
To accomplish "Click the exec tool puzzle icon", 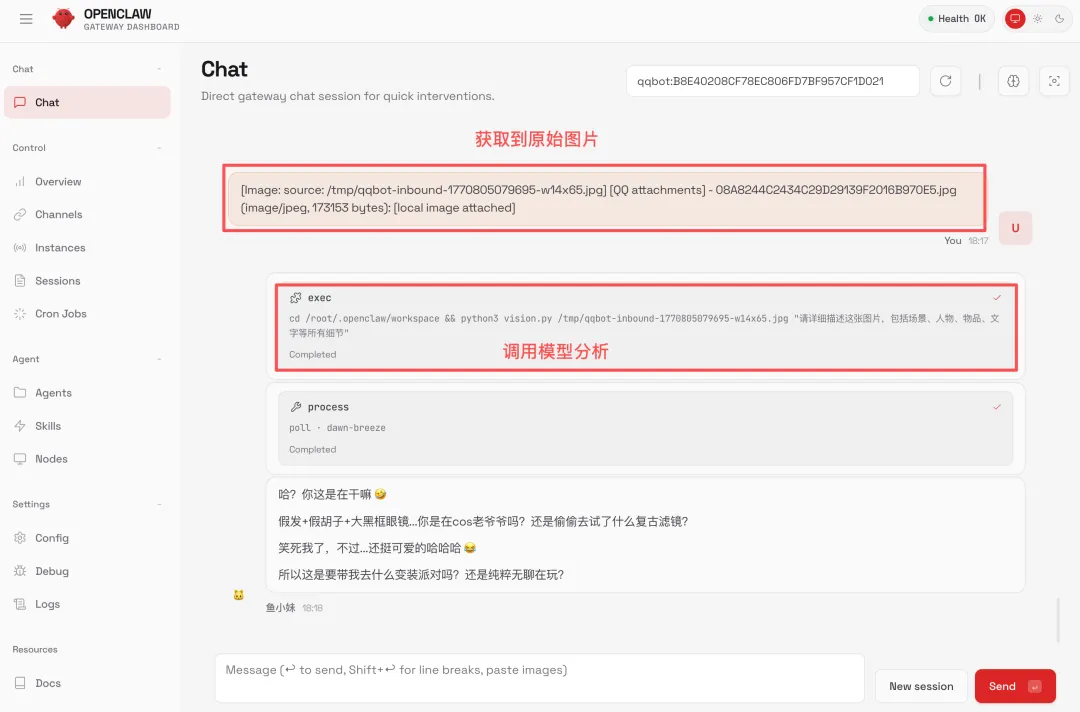I will coord(295,297).
